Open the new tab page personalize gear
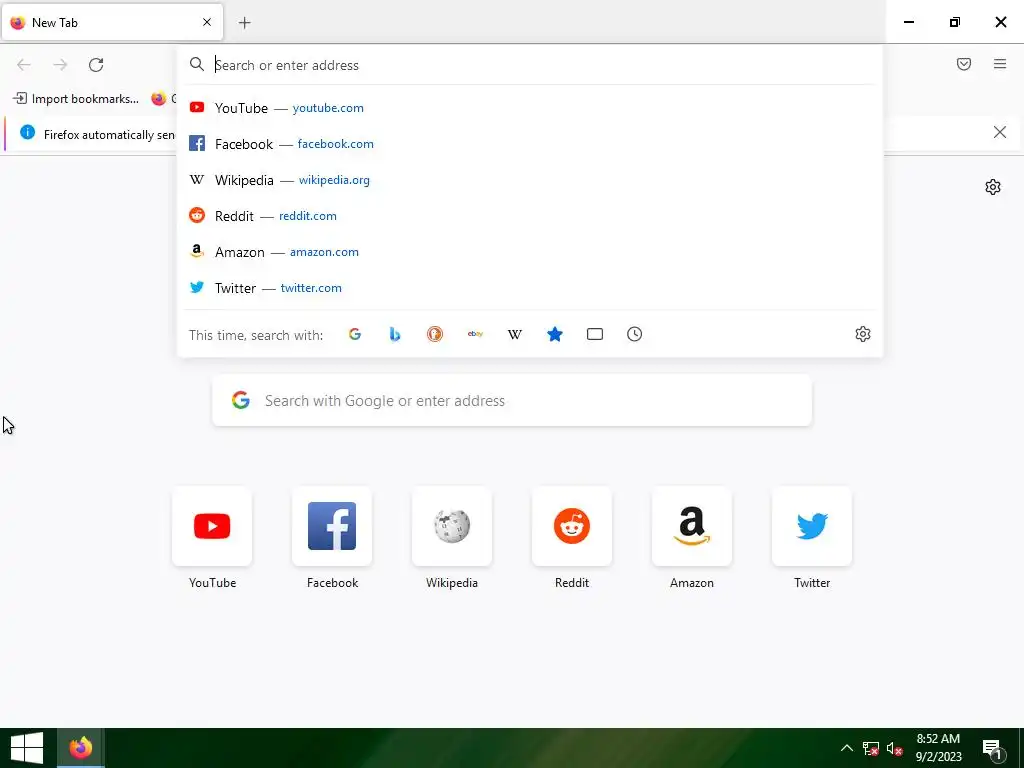1024x768 pixels. (x=993, y=187)
